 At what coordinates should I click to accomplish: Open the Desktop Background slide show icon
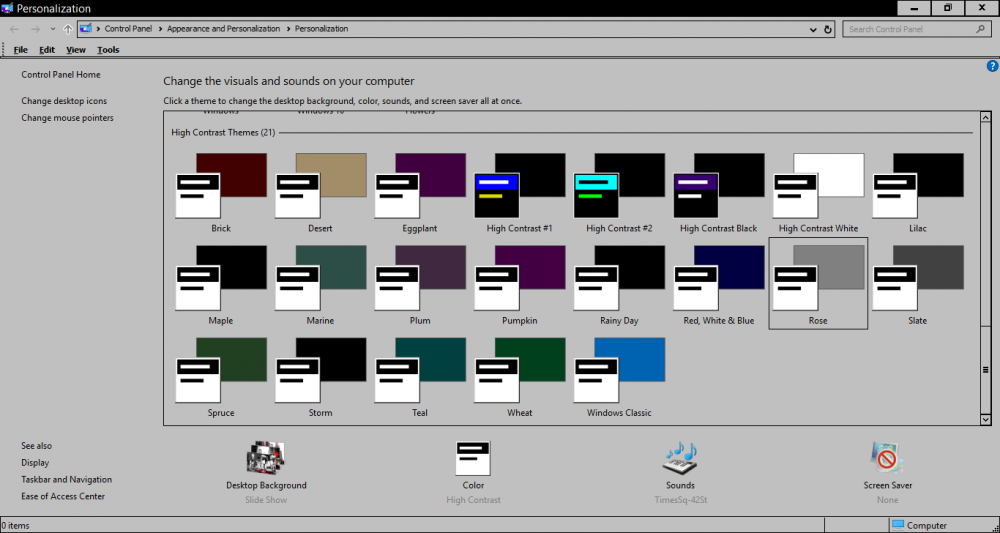[266, 458]
